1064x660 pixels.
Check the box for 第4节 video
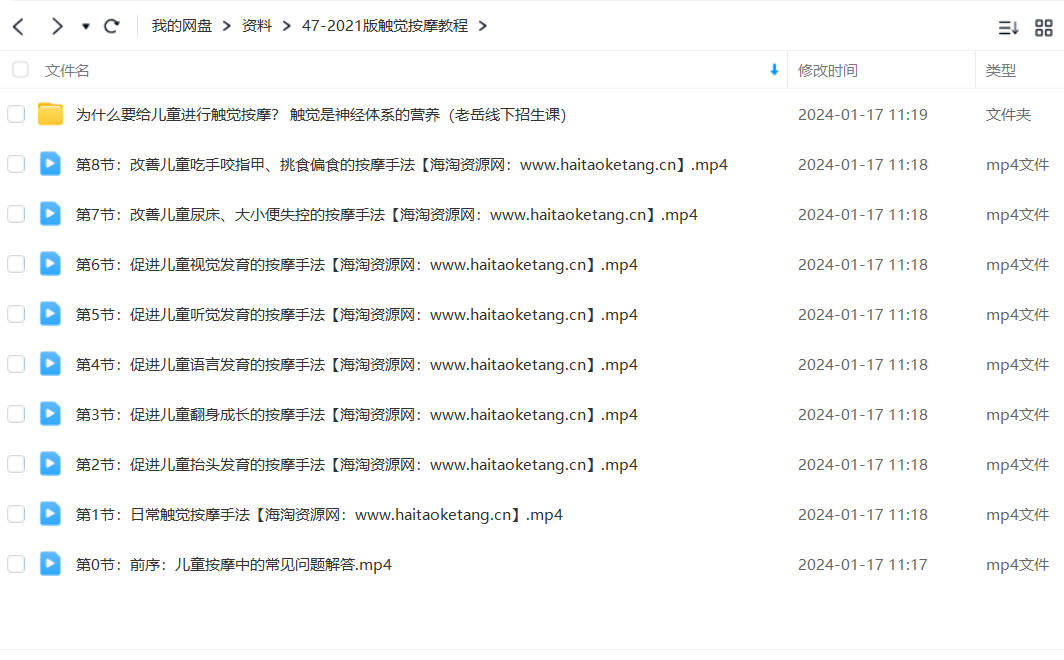pos(16,364)
